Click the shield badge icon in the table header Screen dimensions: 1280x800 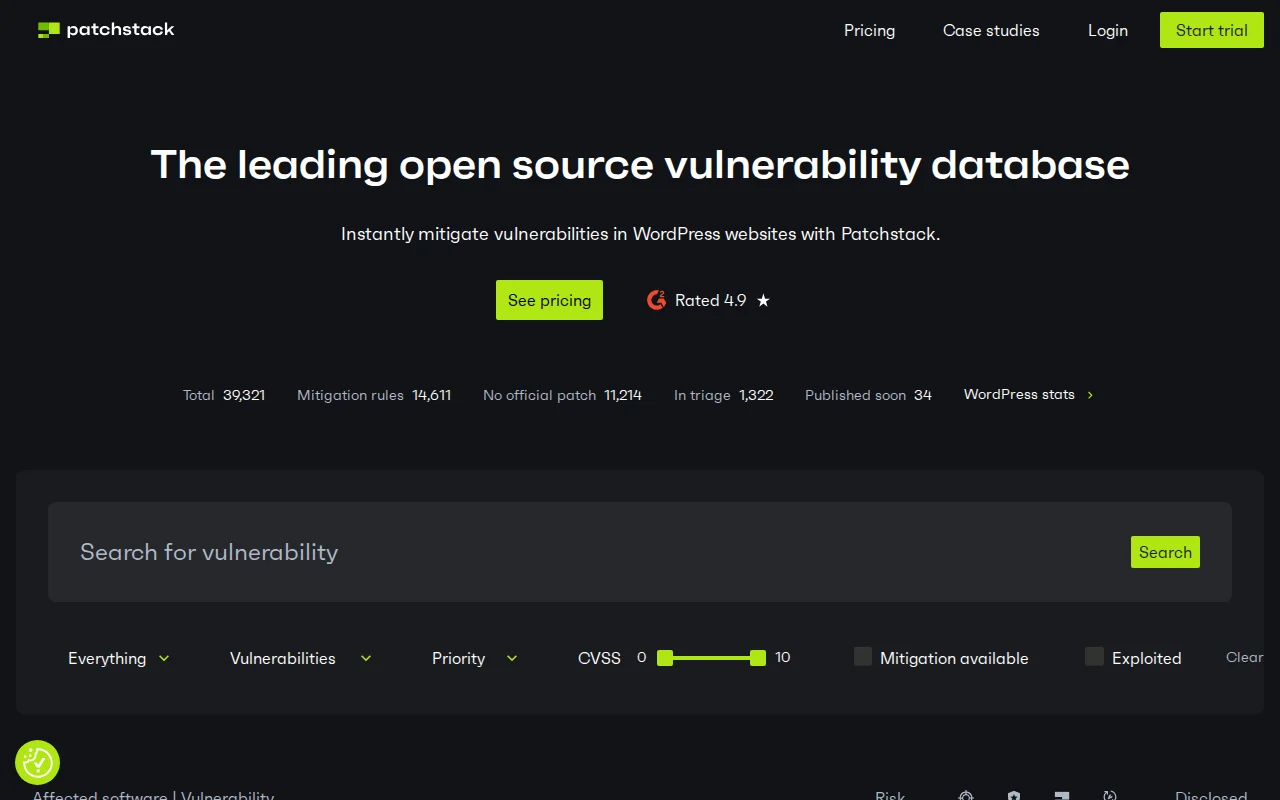coord(1013,796)
